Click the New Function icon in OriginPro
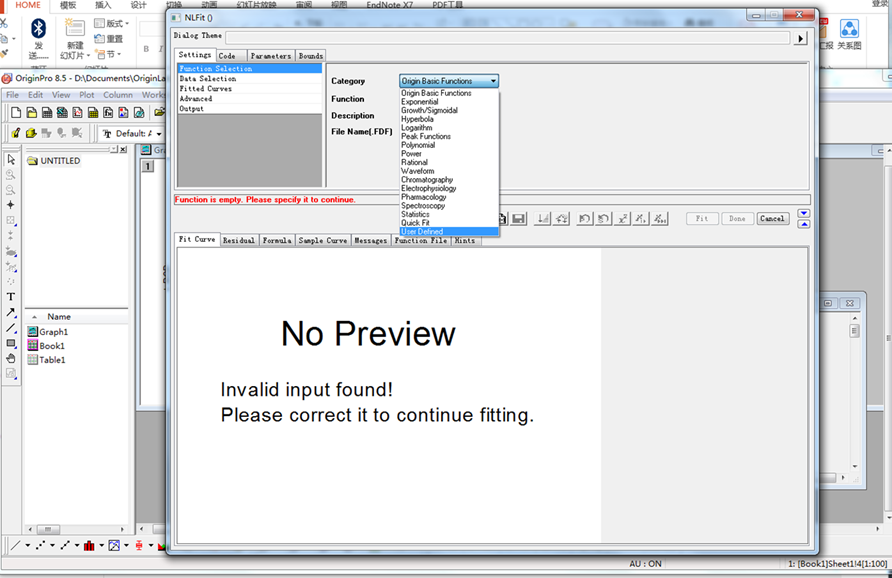 [108, 113]
